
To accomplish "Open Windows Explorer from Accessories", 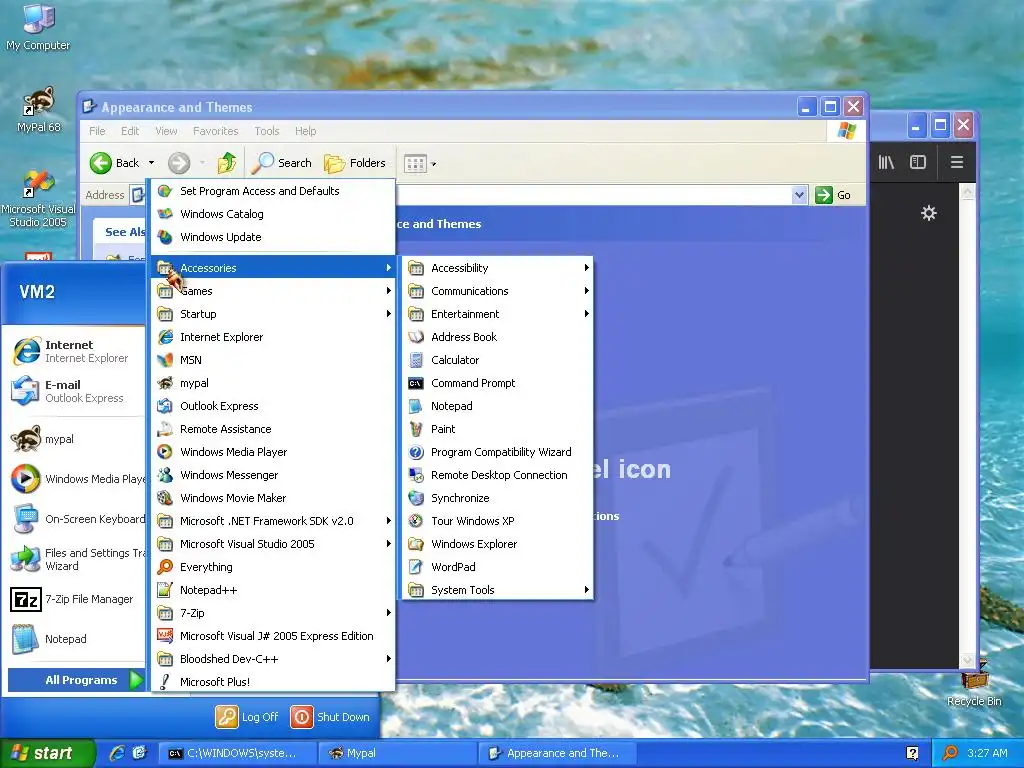I will [497, 543].
